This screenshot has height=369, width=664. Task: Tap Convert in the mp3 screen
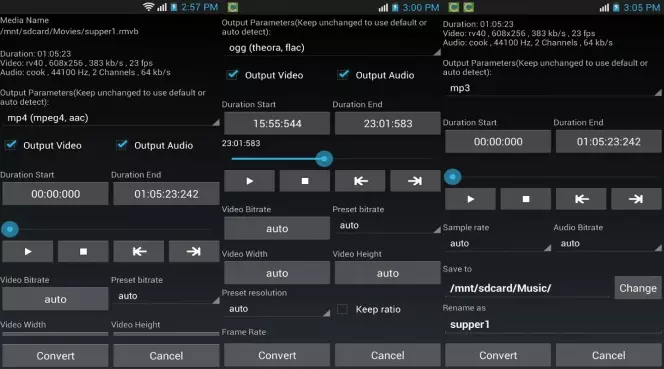click(x=498, y=355)
